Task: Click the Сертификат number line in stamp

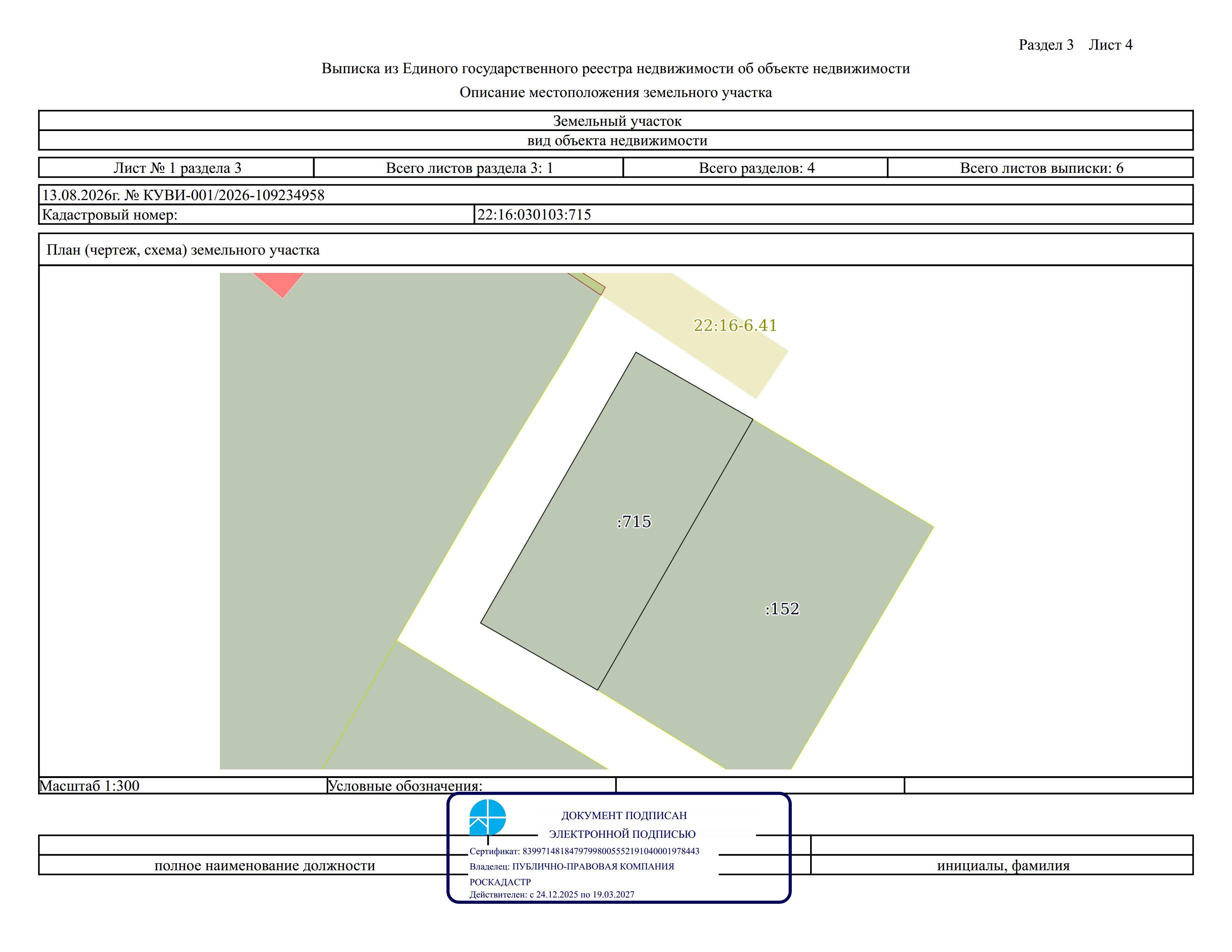Action: coord(584,851)
